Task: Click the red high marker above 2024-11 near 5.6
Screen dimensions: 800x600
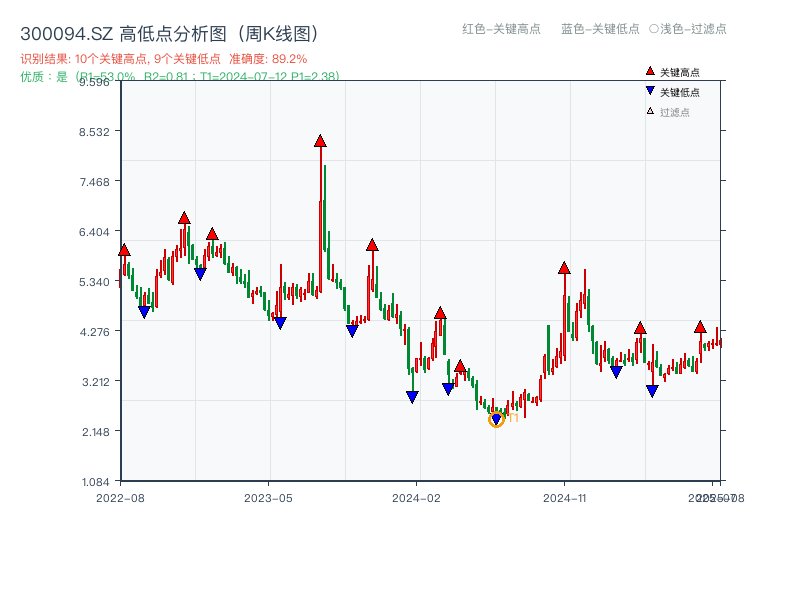Action: (564, 268)
